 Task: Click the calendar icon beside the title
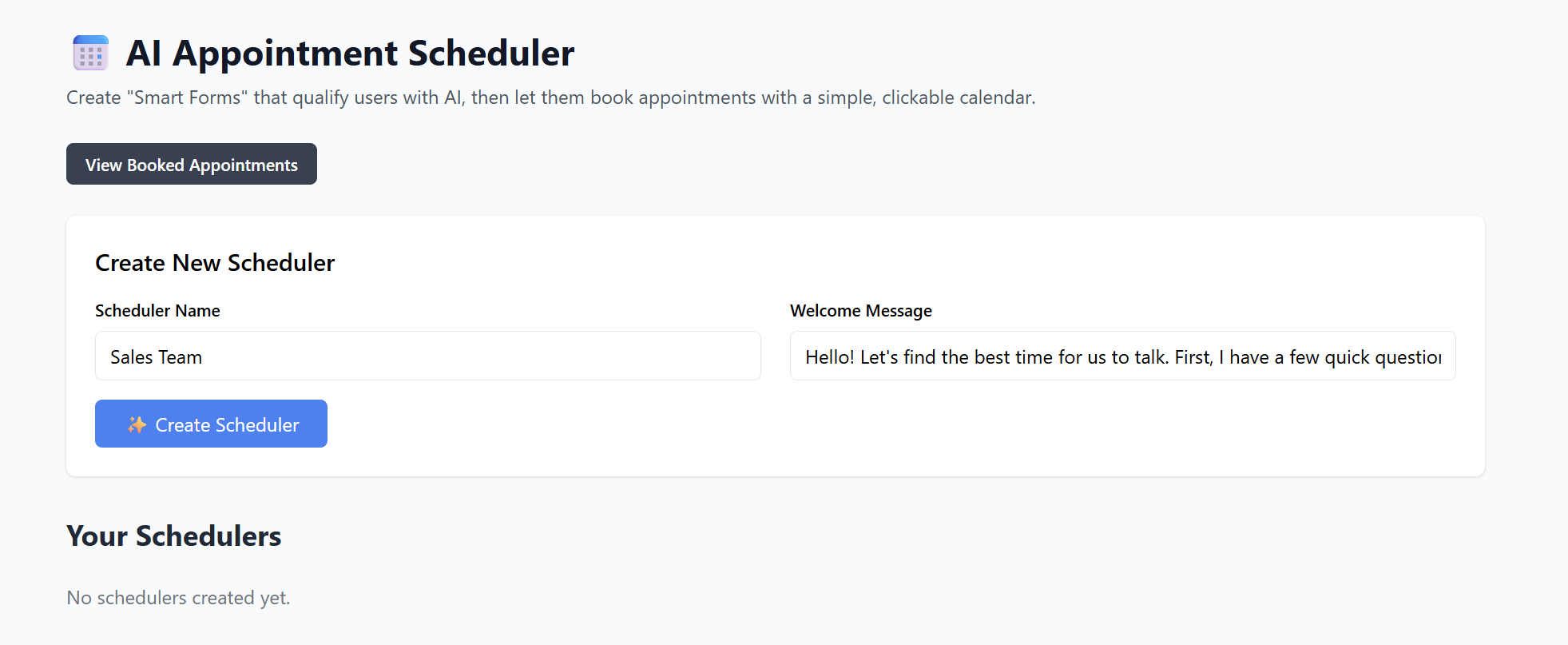(90, 53)
